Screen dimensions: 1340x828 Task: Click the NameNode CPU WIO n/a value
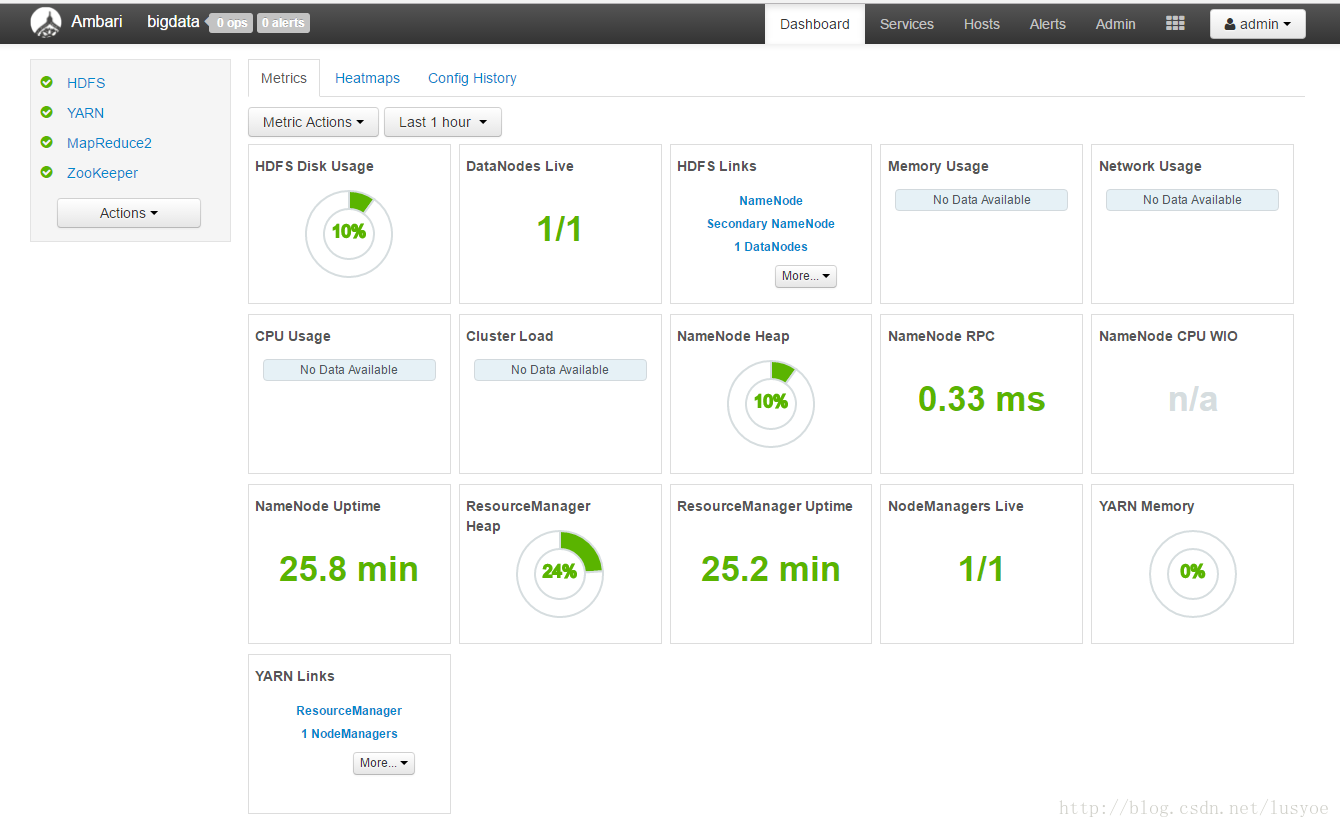(1193, 399)
